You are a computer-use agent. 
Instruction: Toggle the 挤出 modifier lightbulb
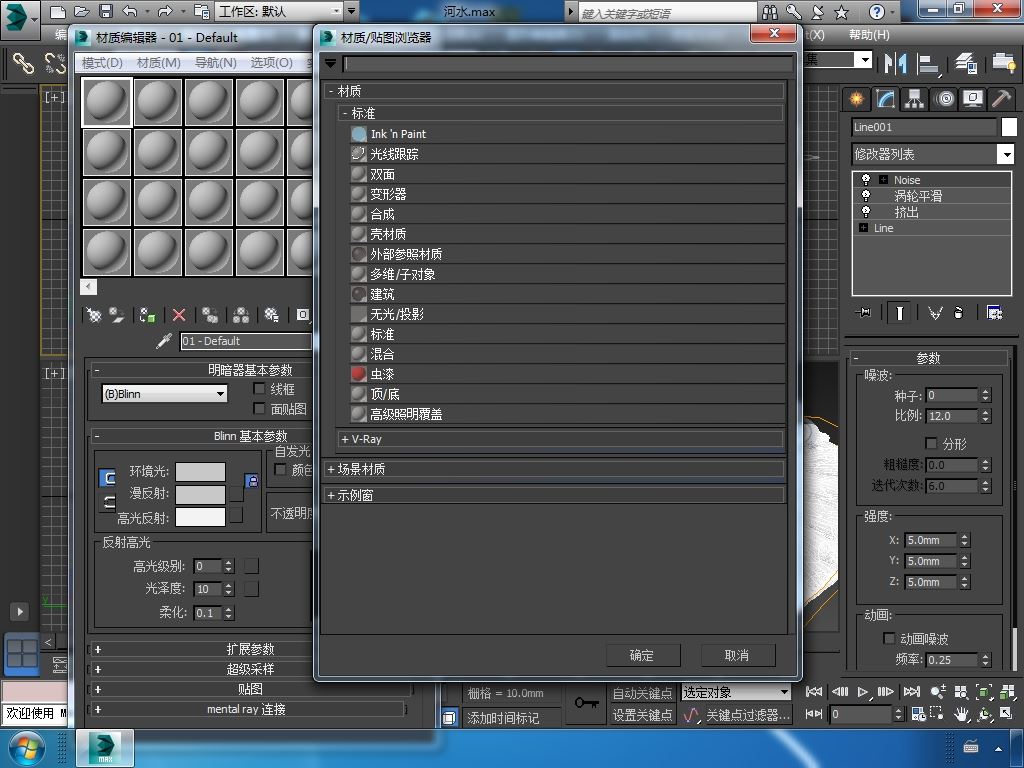866,212
